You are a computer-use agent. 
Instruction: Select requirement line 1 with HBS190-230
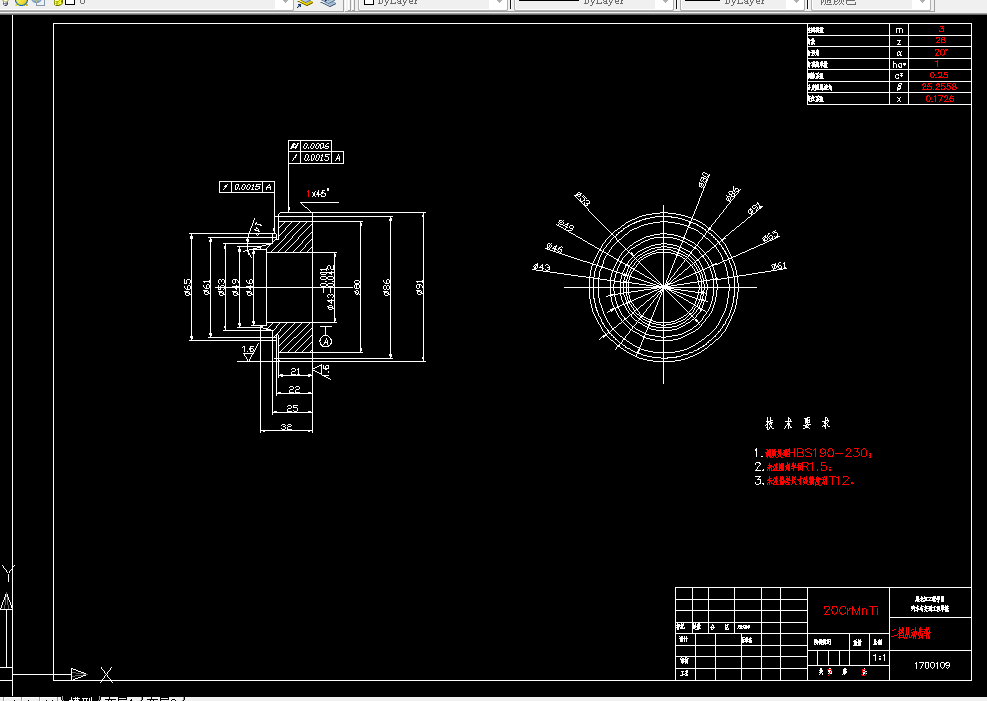(x=813, y=452)
